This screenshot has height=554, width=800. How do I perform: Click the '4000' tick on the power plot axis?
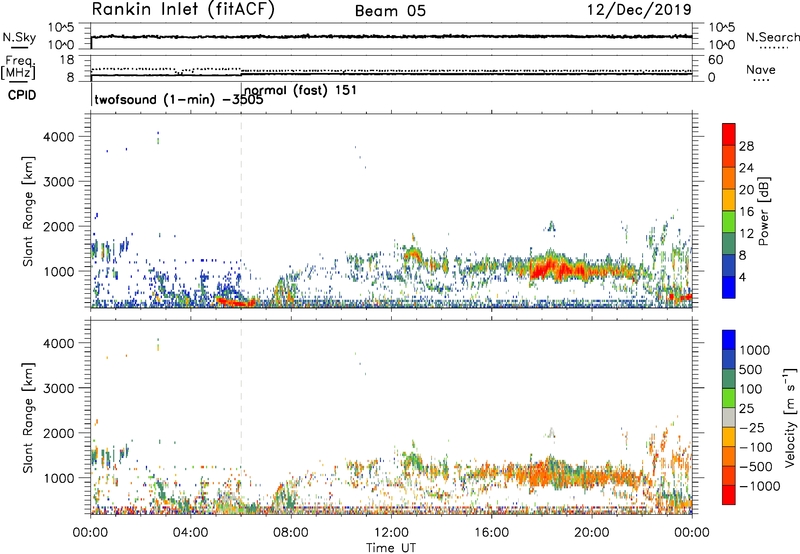[59, 137]
